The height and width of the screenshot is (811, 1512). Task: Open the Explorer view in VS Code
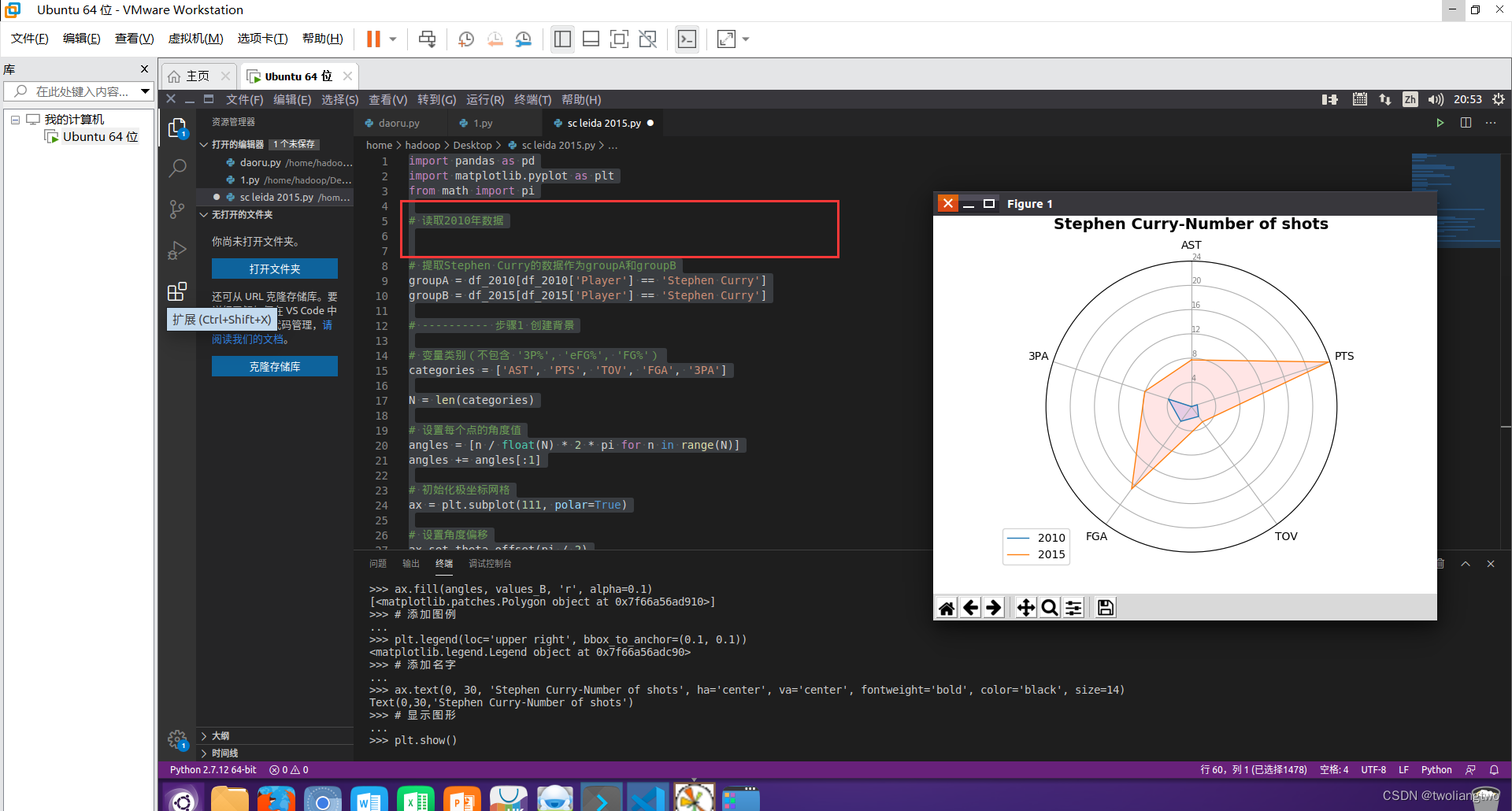coord(177,128)
